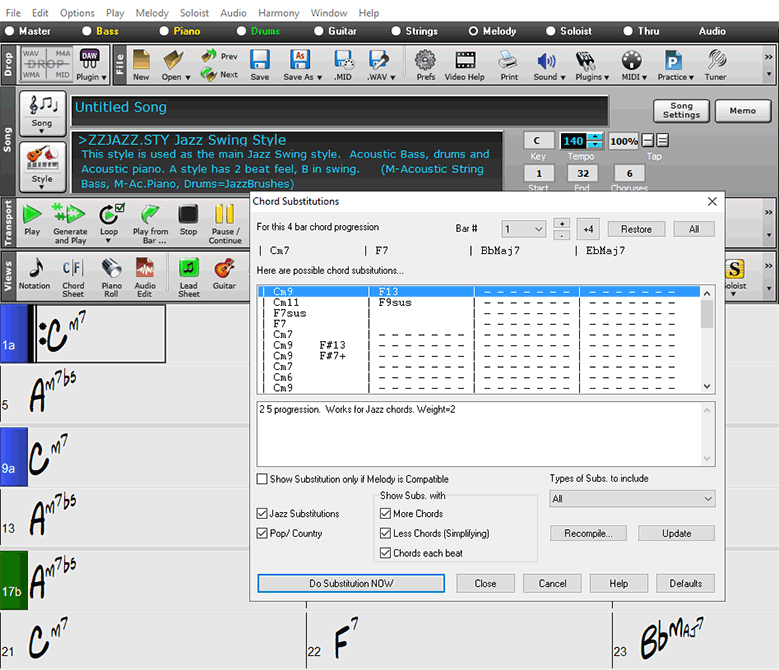Click the .WAV export icon
The height and width of the screenshot is (670, 779).
click(x=378, y=60)
